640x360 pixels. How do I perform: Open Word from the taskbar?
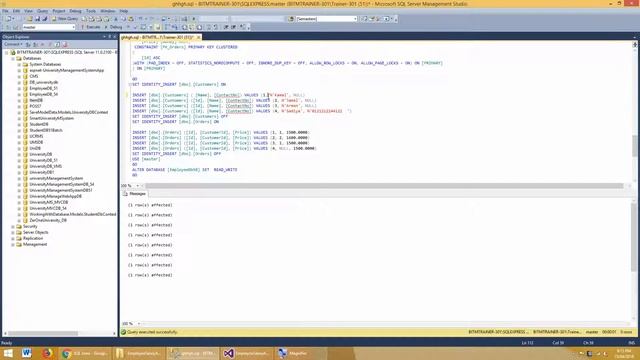pyautogui.click(x=27, y=353)
